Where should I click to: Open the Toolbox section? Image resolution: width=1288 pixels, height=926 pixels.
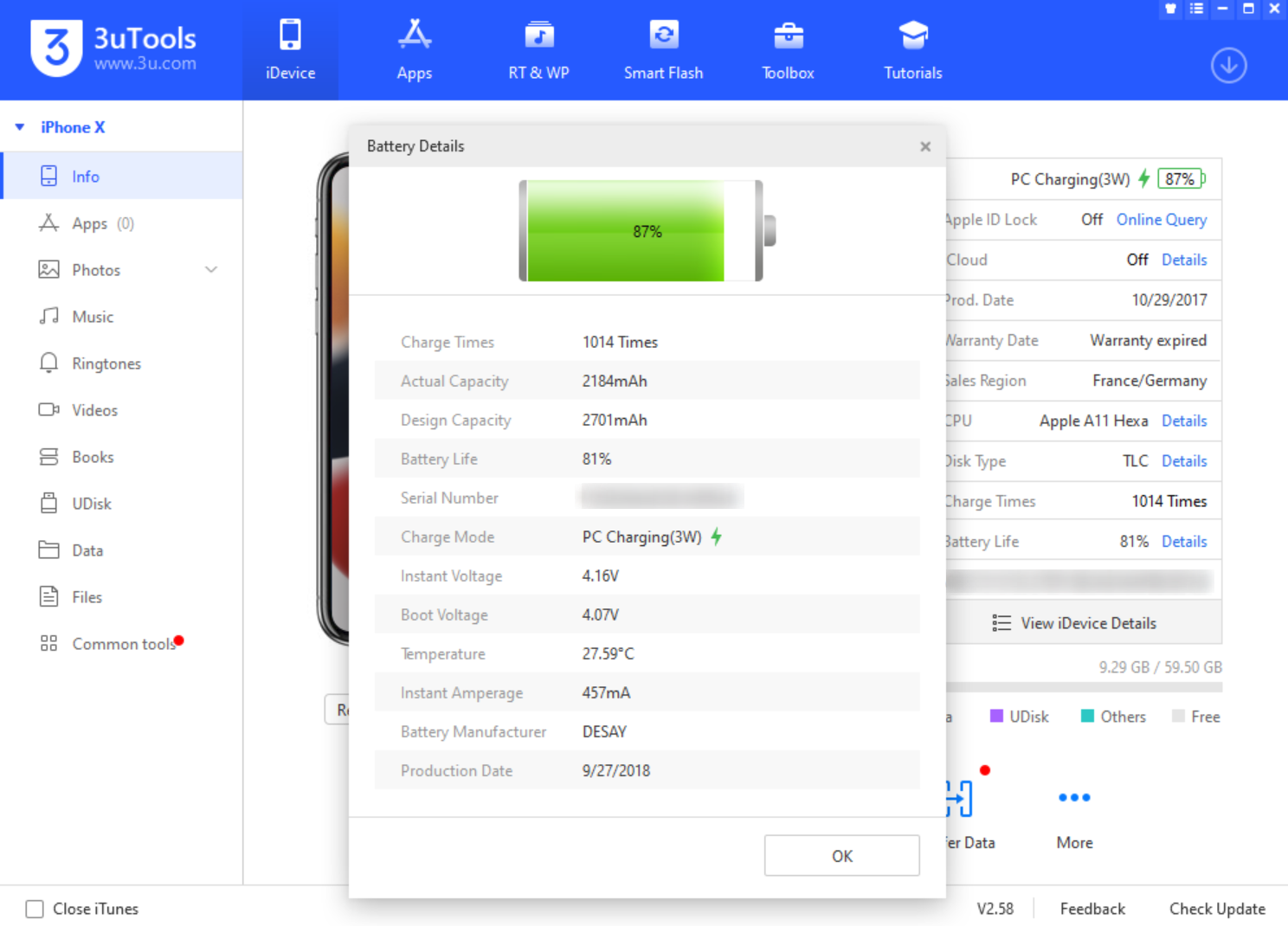(788, 50)
